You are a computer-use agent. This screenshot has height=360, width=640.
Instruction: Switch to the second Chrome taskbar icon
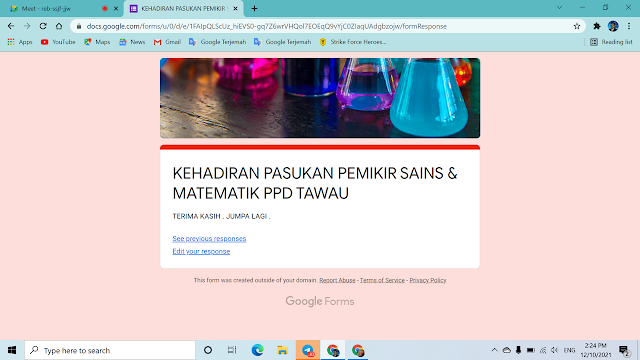click(x=358, y=350)
